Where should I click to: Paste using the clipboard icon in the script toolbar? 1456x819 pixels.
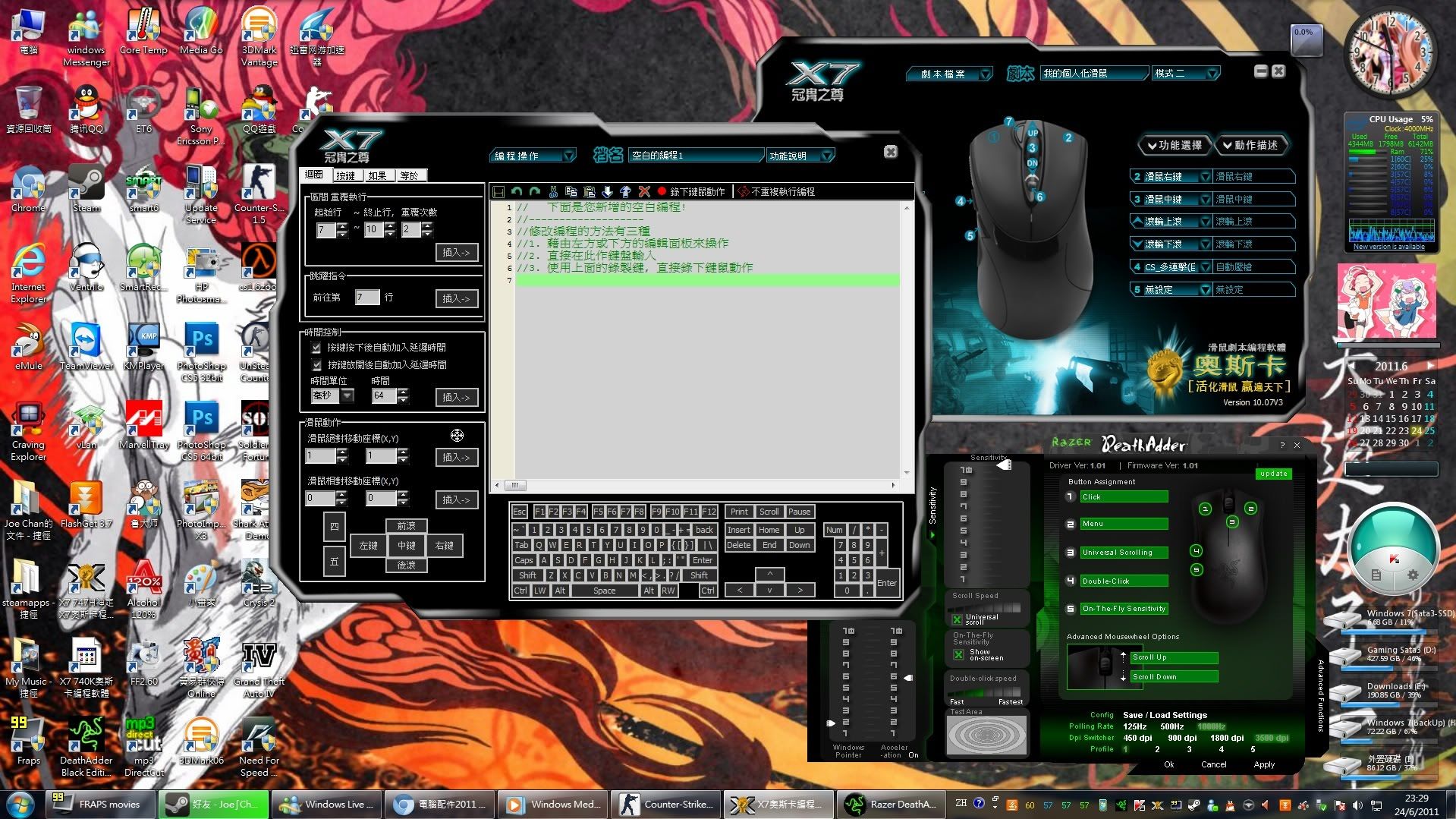[590, 192]
